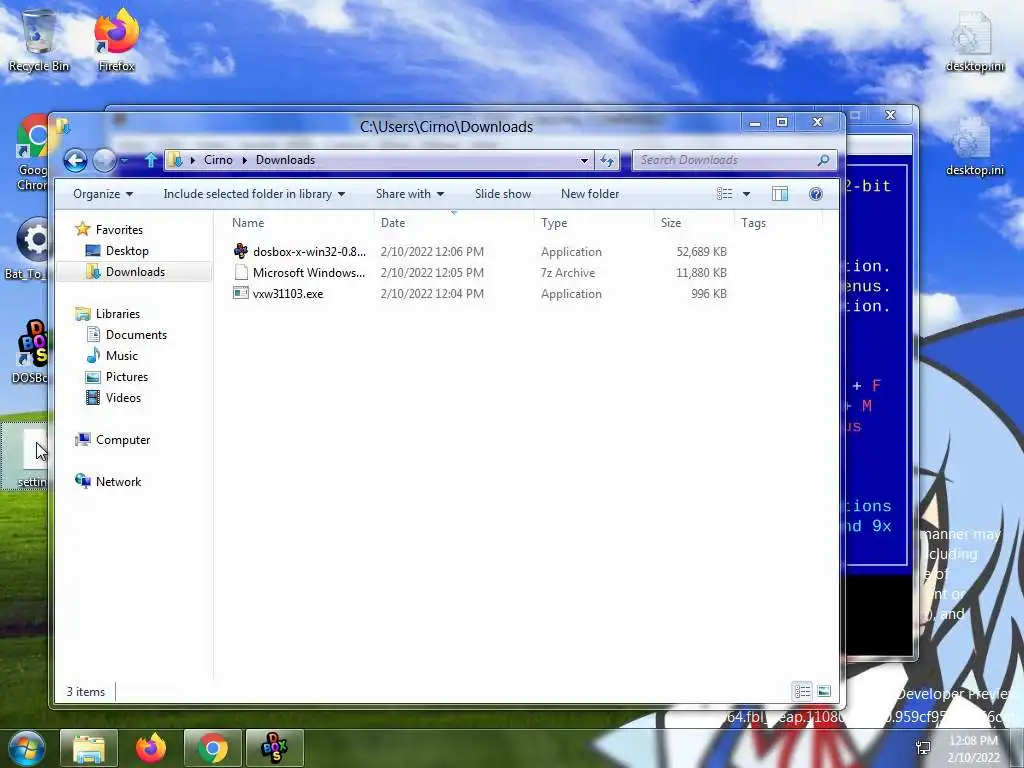The height and width of the screenshot is (768, 1024).
Task: Open Include selected folder in library menu
Action: [254, 194]
